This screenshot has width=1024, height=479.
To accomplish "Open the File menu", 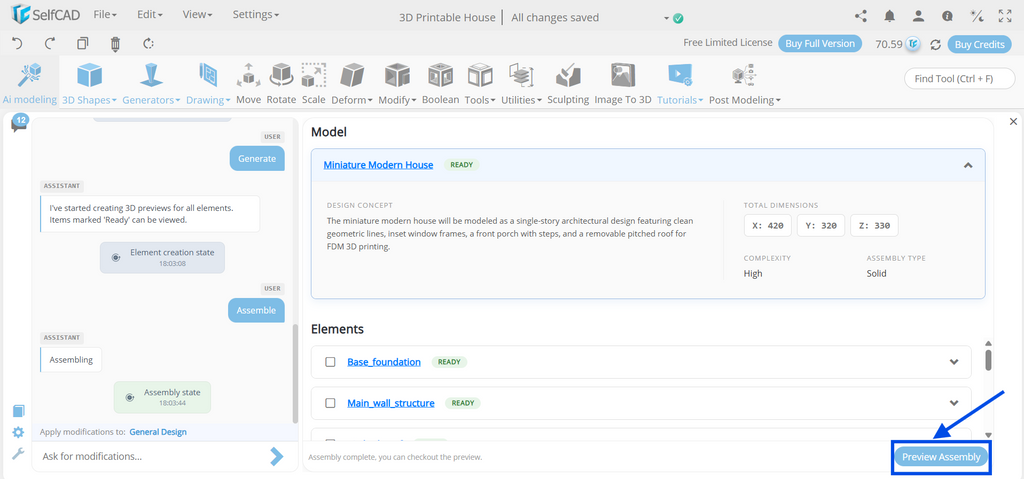I will pyautogui.click(x=105, y=14).
